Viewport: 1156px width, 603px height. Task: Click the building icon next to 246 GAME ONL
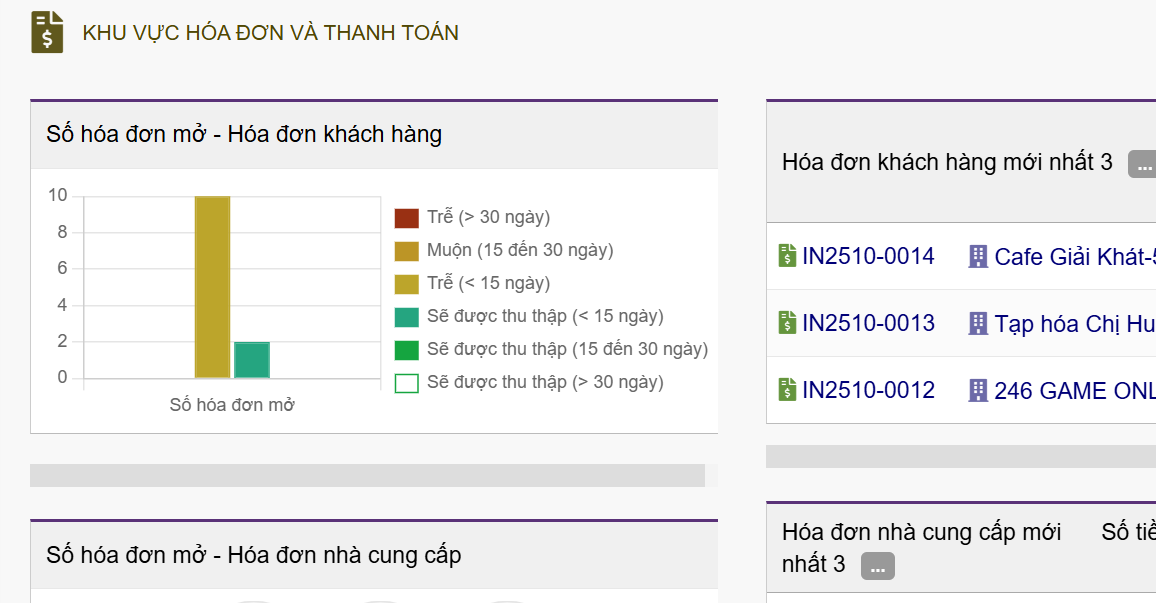point(978,390)
